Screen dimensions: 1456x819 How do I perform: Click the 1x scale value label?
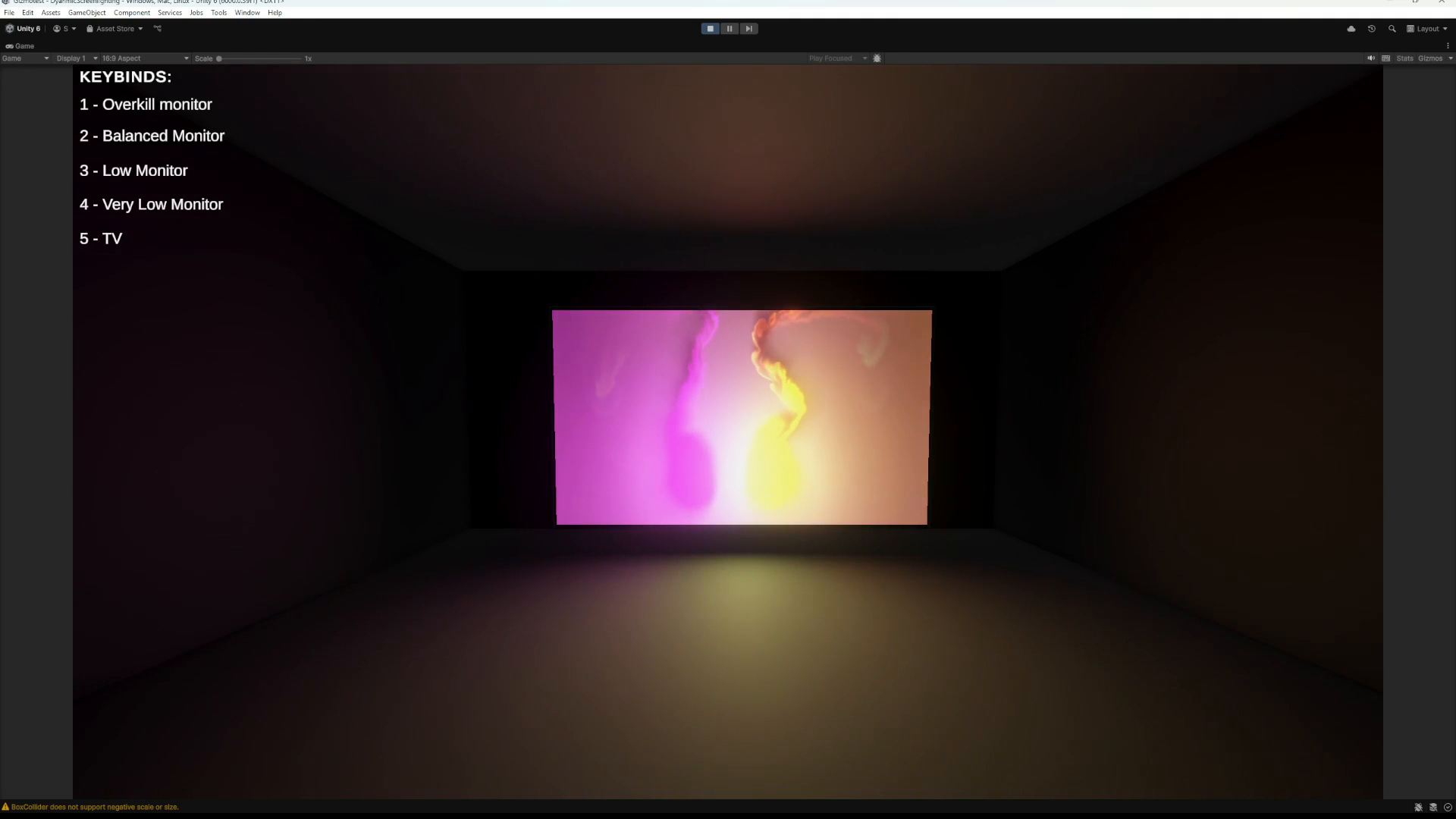pos(308,58)
